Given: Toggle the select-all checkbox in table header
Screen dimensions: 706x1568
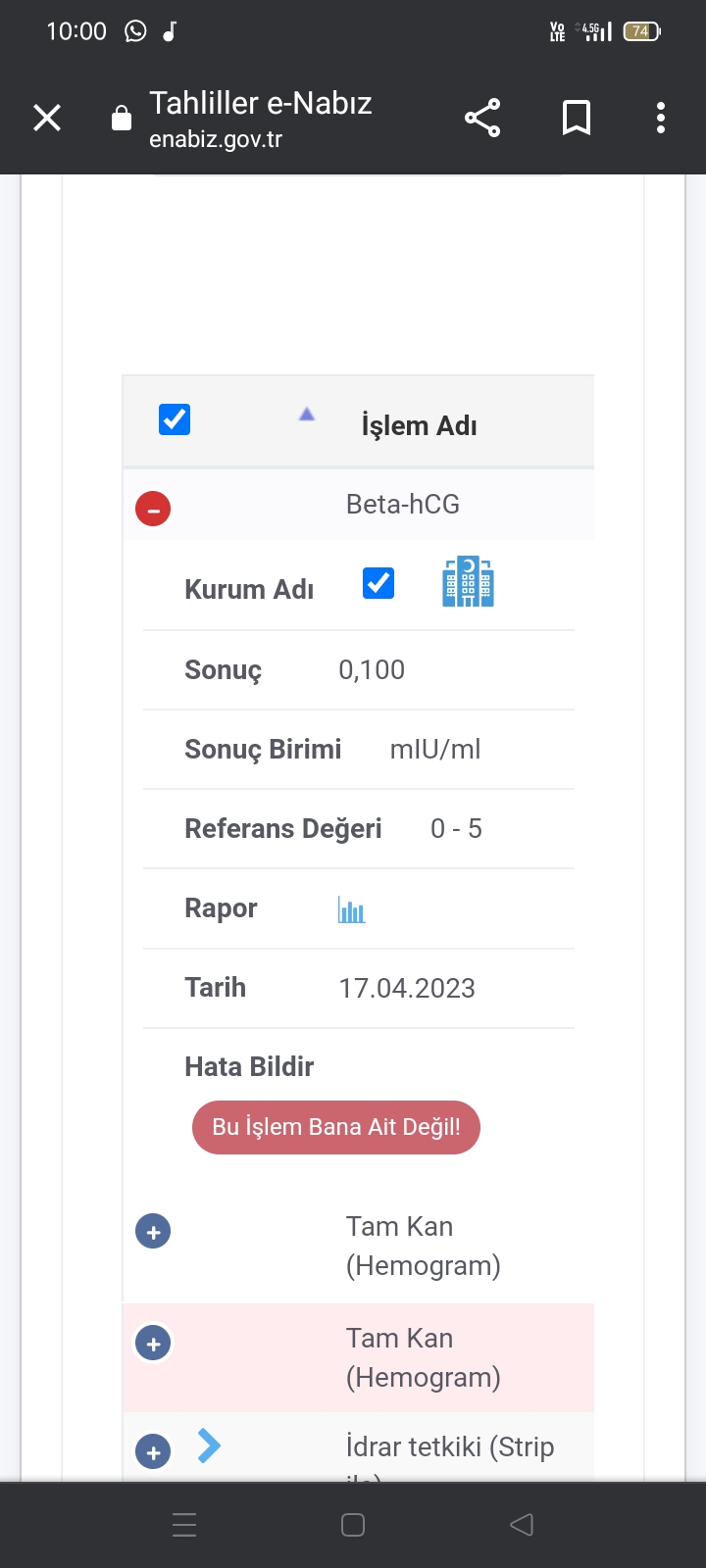Looking at the screenshot, I should click(175, 419).
